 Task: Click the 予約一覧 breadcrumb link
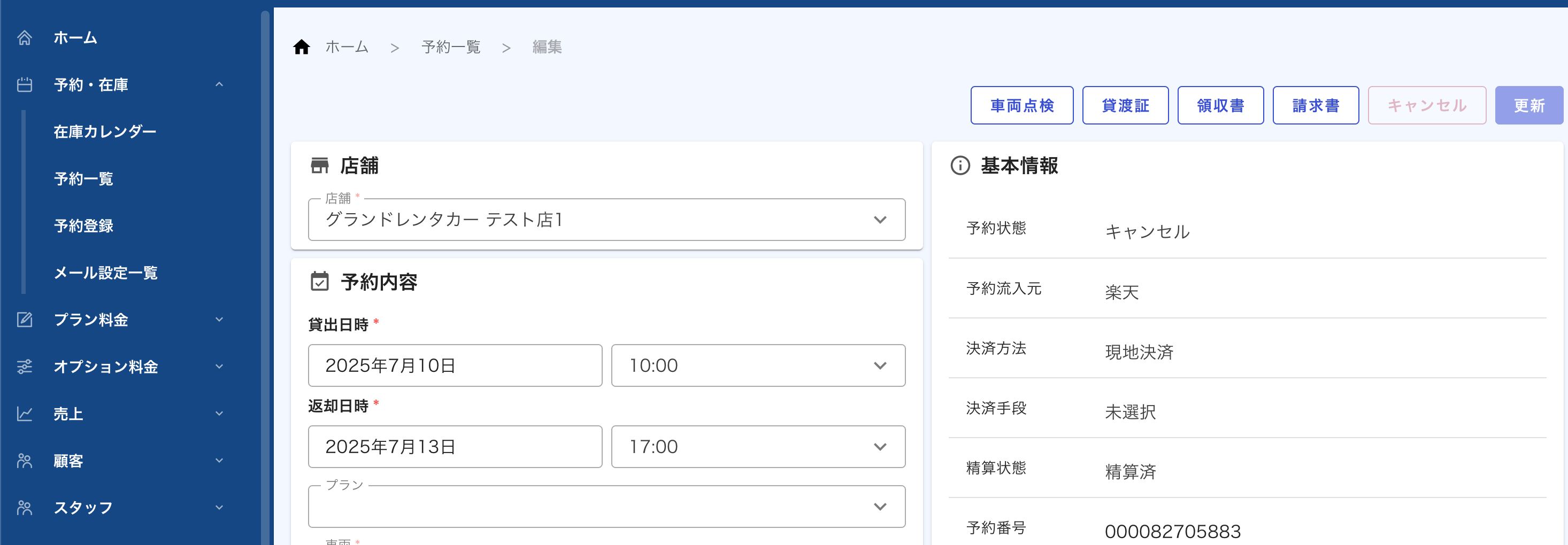(450, 47)
